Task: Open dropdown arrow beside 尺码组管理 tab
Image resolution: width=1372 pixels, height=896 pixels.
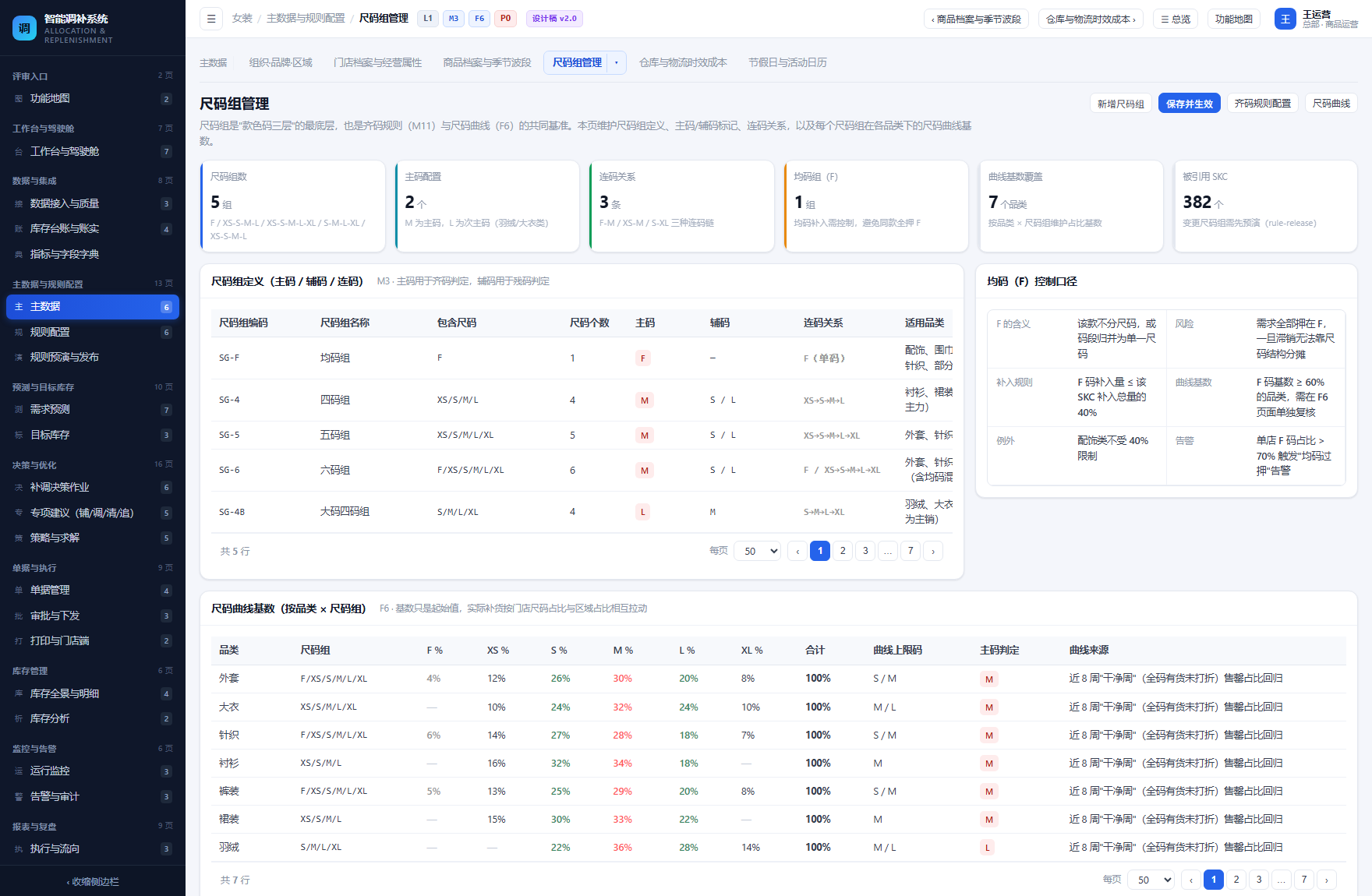Action: [x=617, y=63]
